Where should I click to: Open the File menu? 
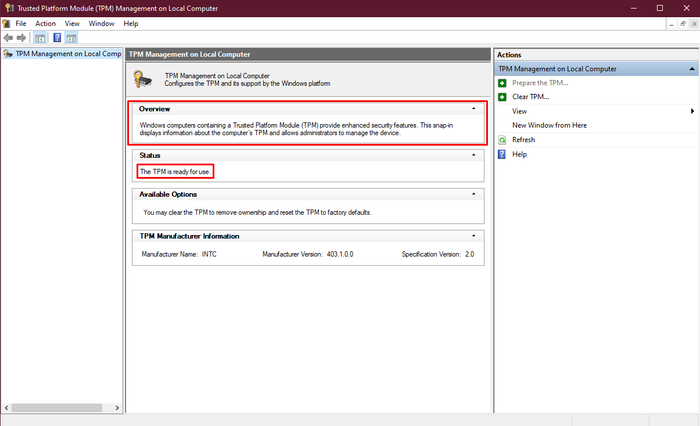coord(21,23)
